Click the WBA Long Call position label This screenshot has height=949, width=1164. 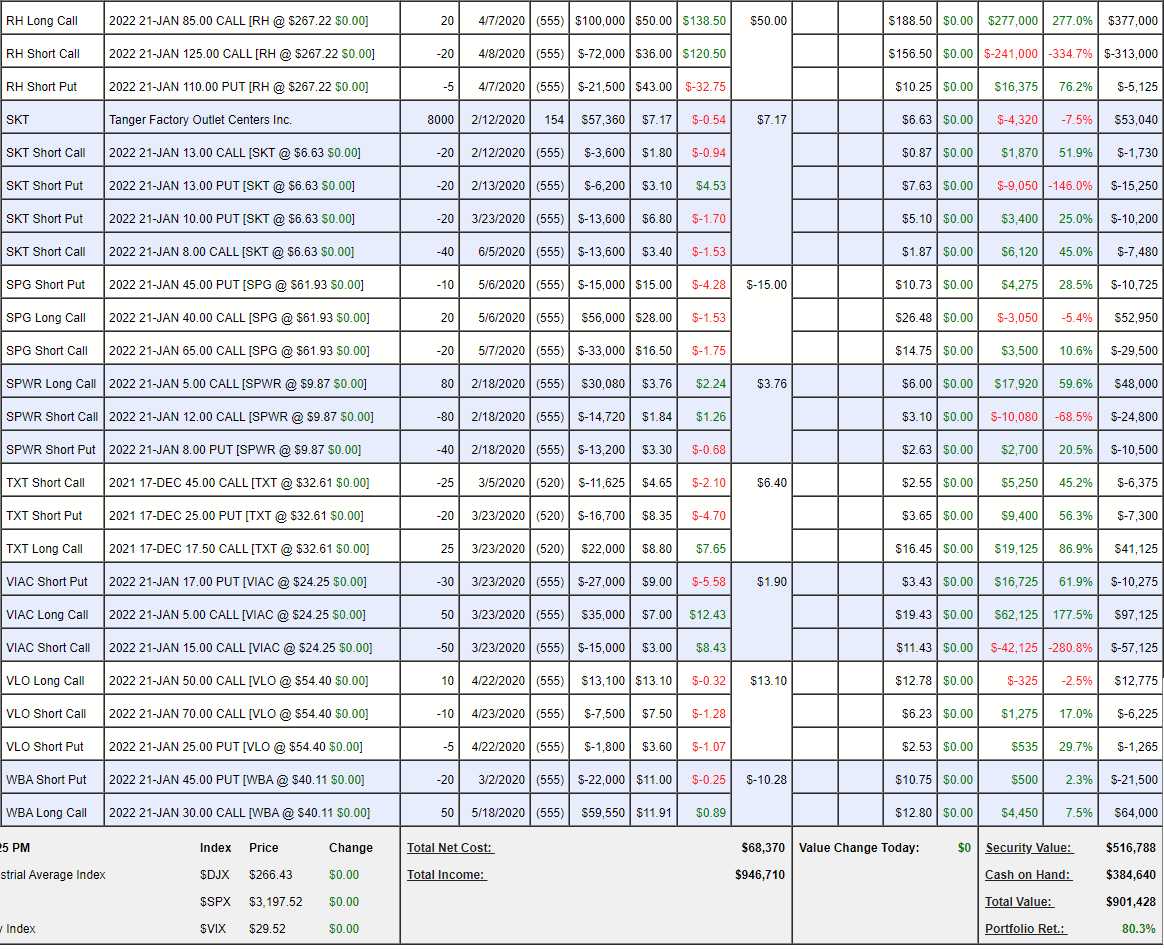tap(46, 813)
